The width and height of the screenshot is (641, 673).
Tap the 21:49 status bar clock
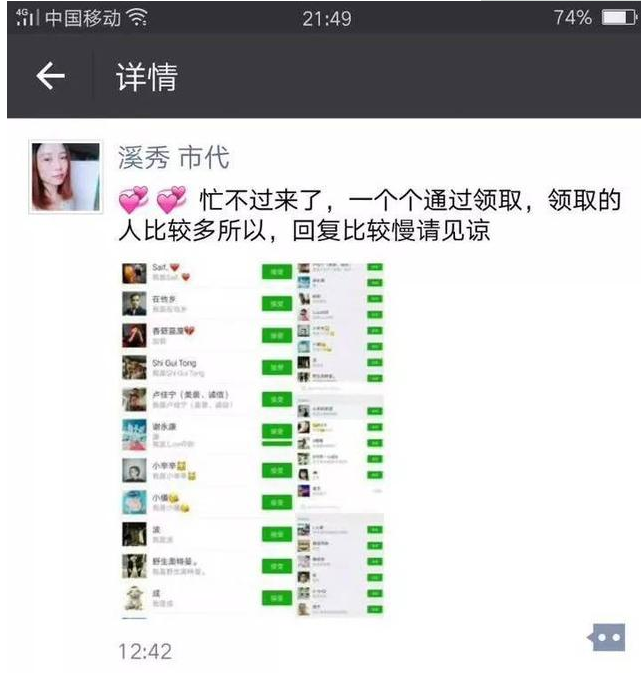(327, 18)
